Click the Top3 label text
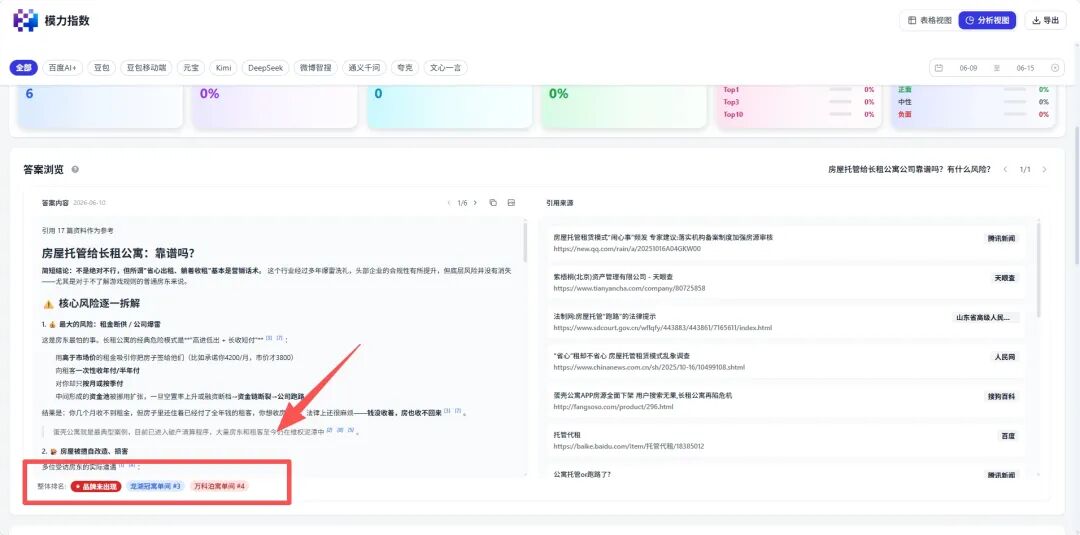This screenshot has height=535, width=1080. (731, 102)
